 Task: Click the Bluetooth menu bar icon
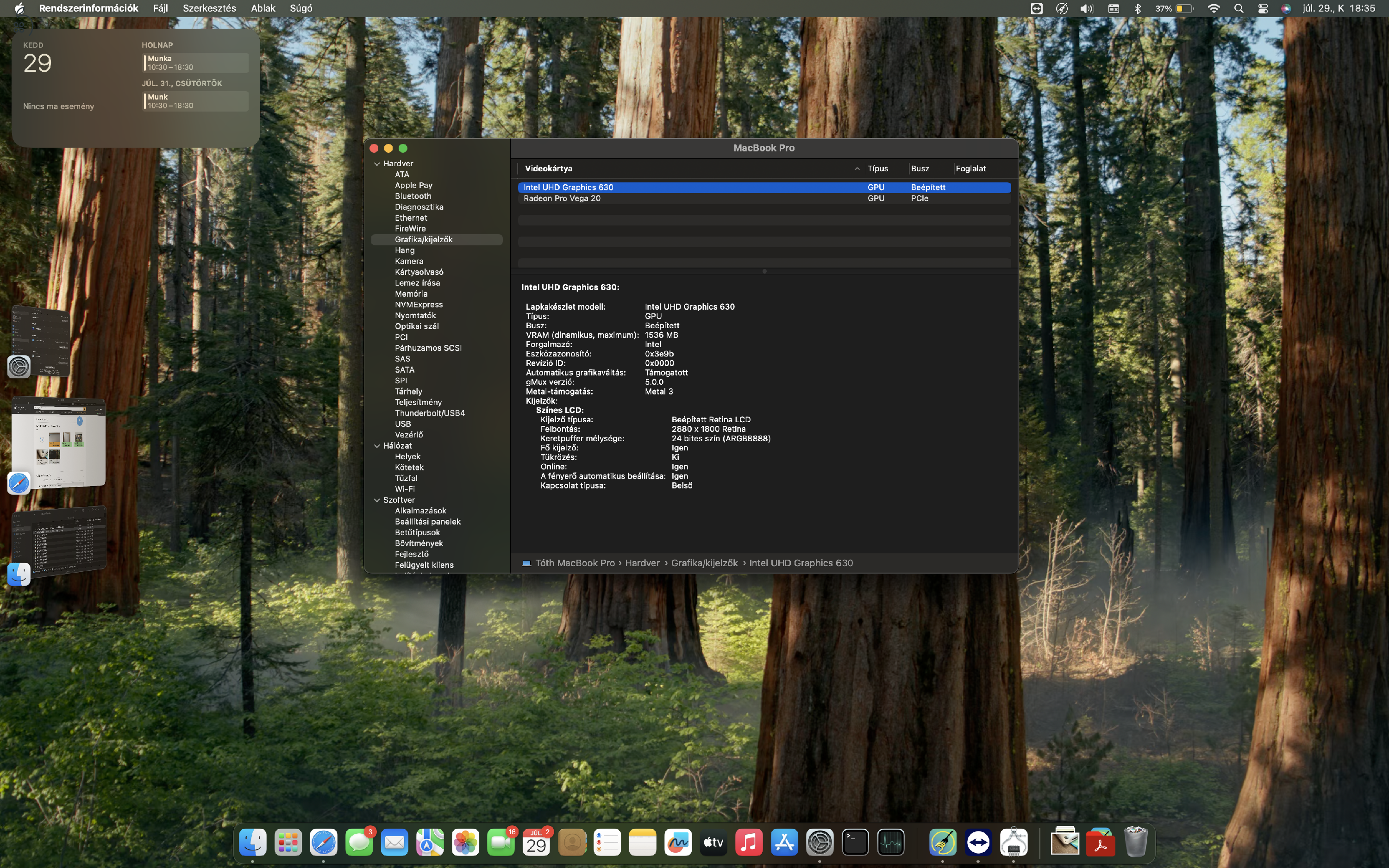click(1138, 8)
